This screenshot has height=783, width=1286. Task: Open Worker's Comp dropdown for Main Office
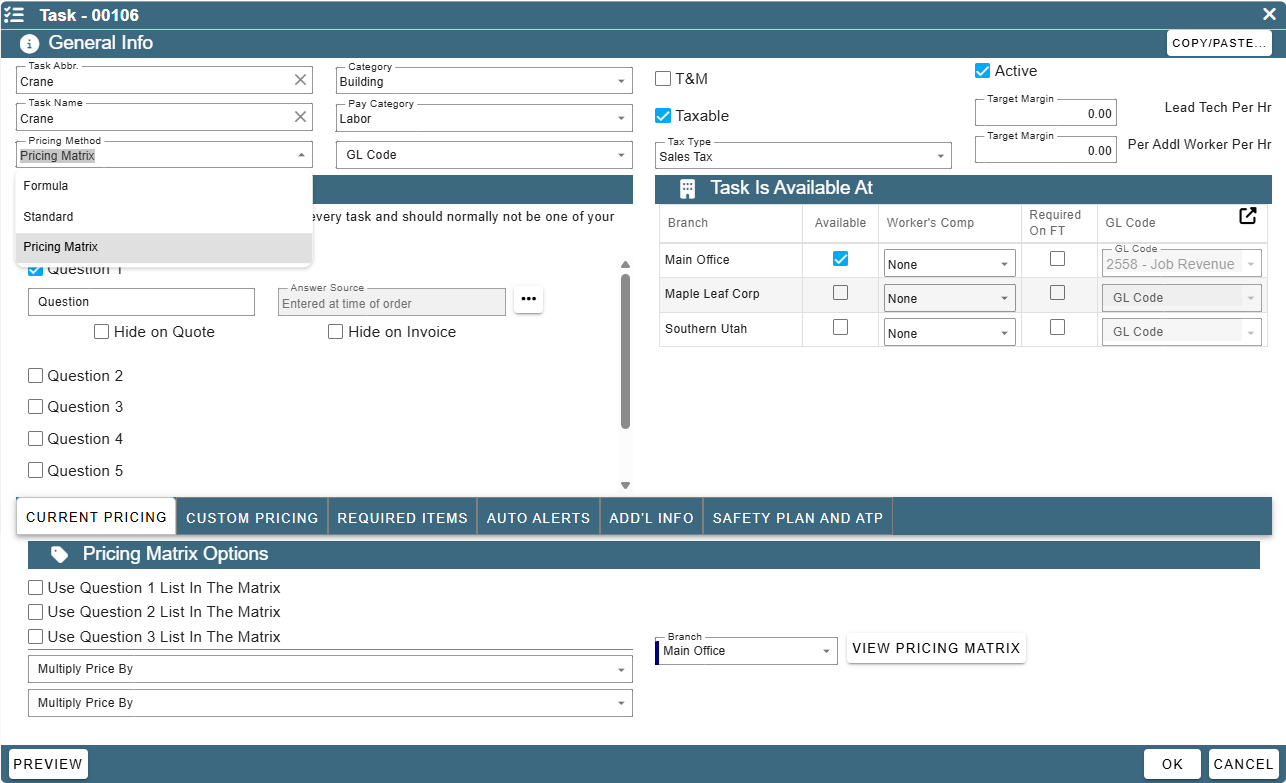pos(950,264)
